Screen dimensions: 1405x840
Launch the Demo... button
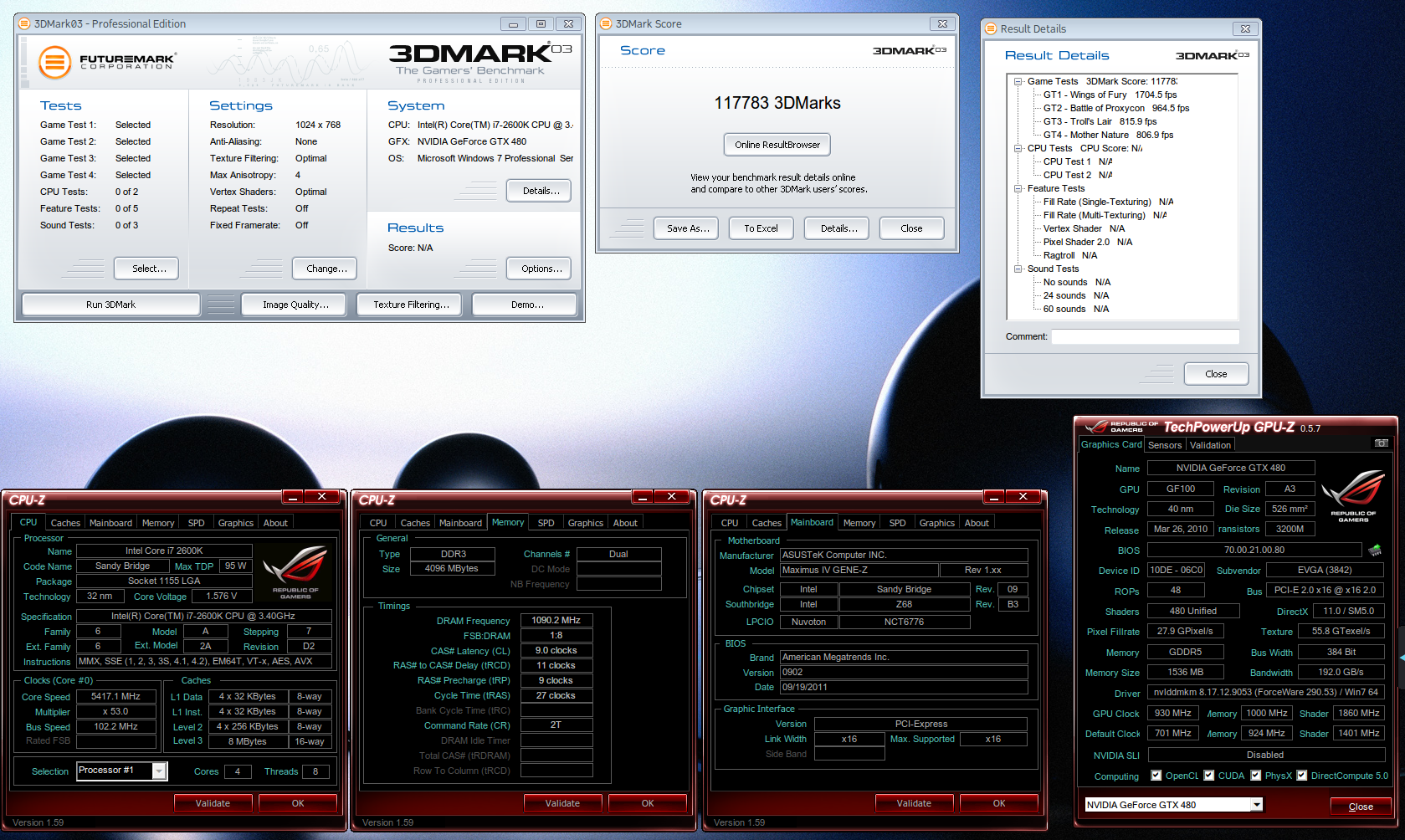coord(525,305)
